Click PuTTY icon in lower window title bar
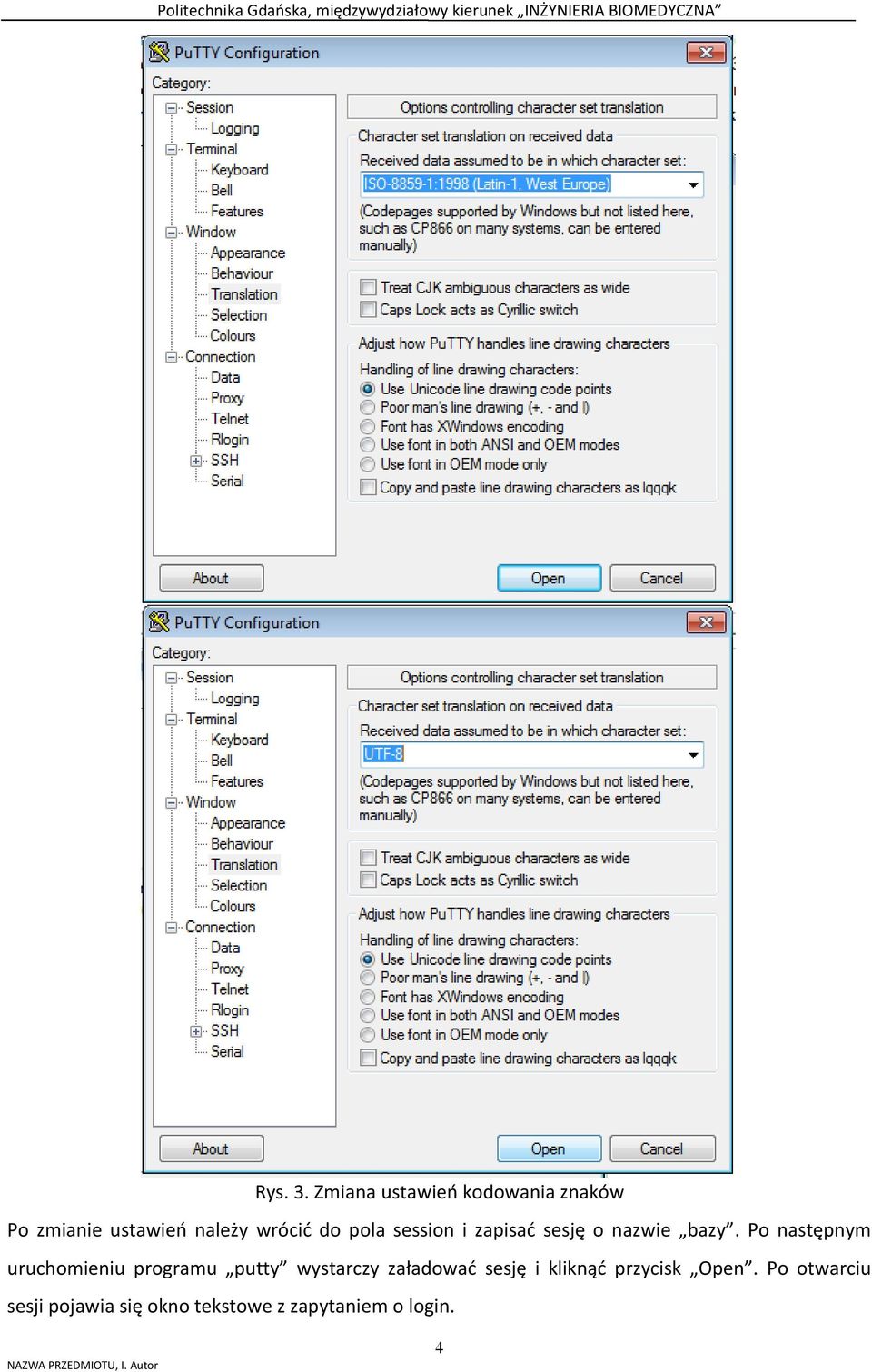 (x=159, y=622)
